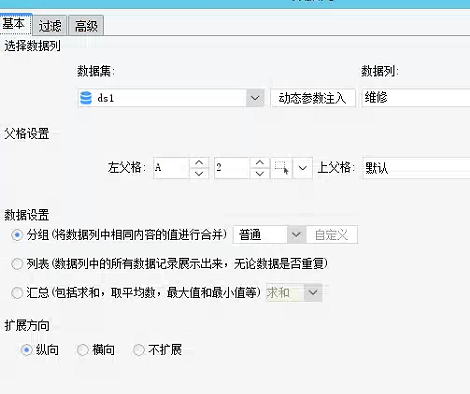
Task: Open the 求和 summary dropdown
Action: tap(313, 293)
